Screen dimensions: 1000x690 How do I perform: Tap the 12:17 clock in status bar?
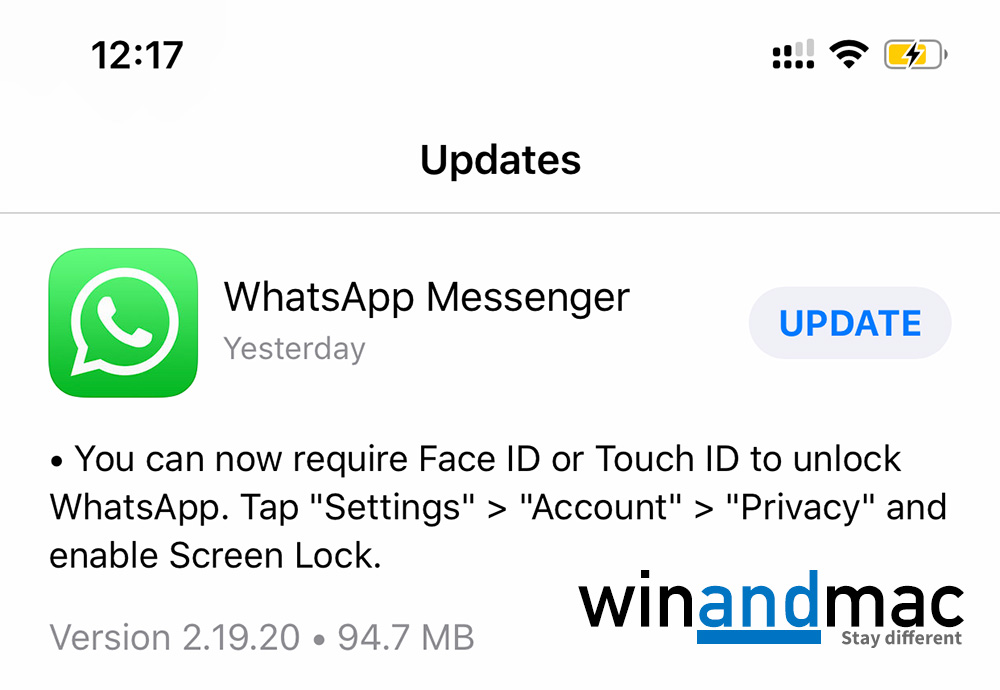tap(137, 55)
